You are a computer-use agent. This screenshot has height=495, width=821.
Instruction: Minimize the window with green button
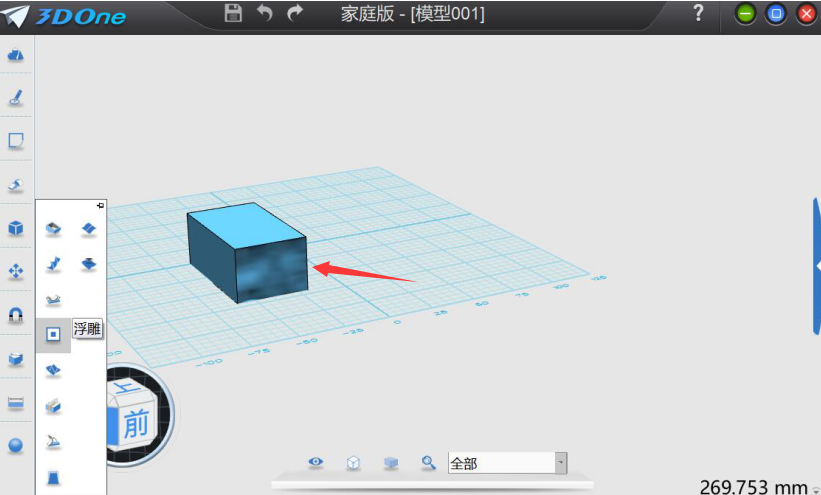745,14
